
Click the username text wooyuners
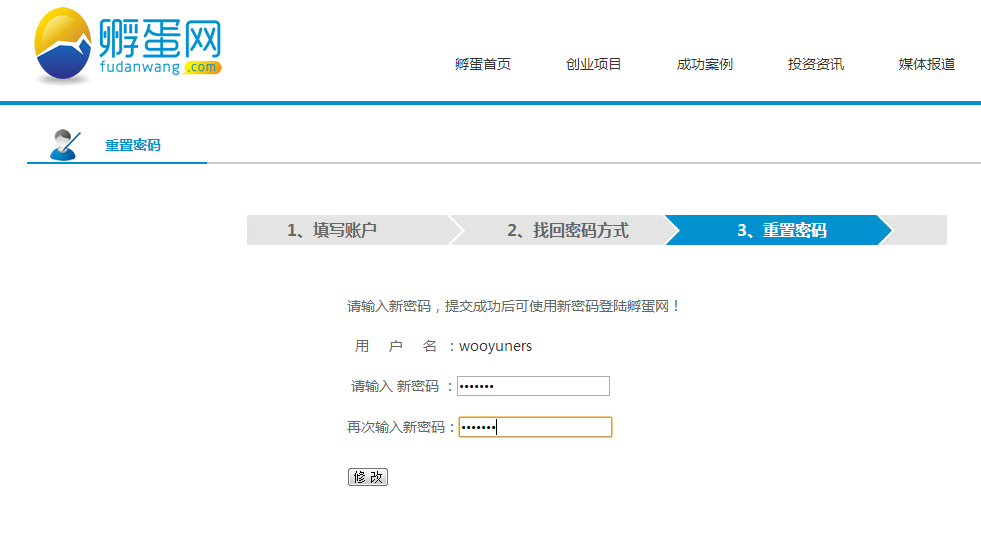(496, 346)
